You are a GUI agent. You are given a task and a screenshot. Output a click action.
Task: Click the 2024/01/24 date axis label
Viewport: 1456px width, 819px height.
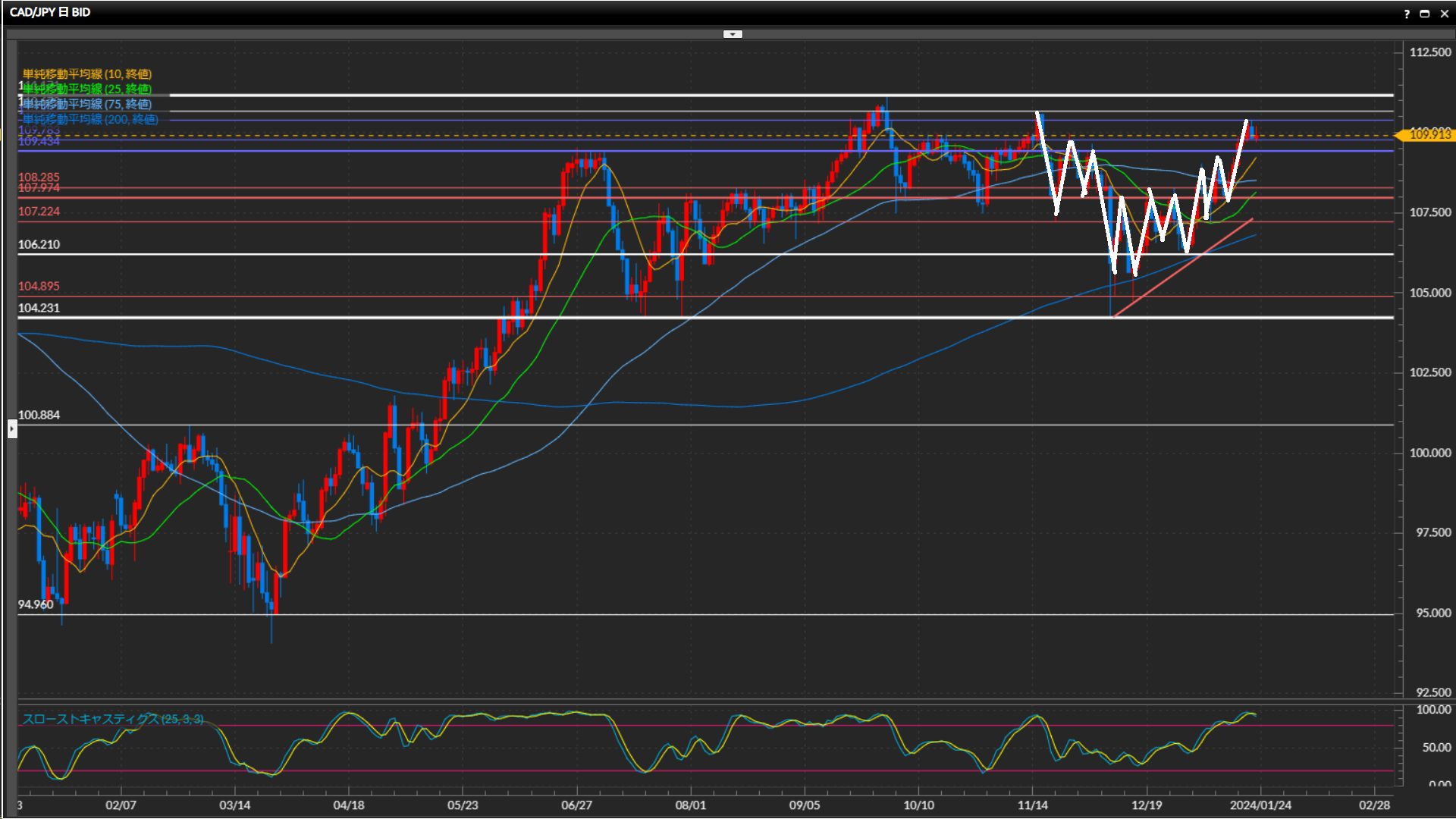click(1260, 805)
